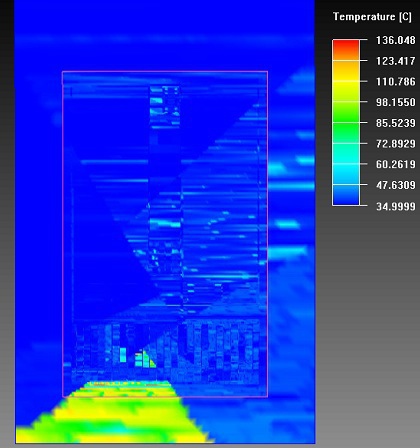Select the 60.2619 legend value
This screenshot has height=448, width=420.
pos(396,164)
